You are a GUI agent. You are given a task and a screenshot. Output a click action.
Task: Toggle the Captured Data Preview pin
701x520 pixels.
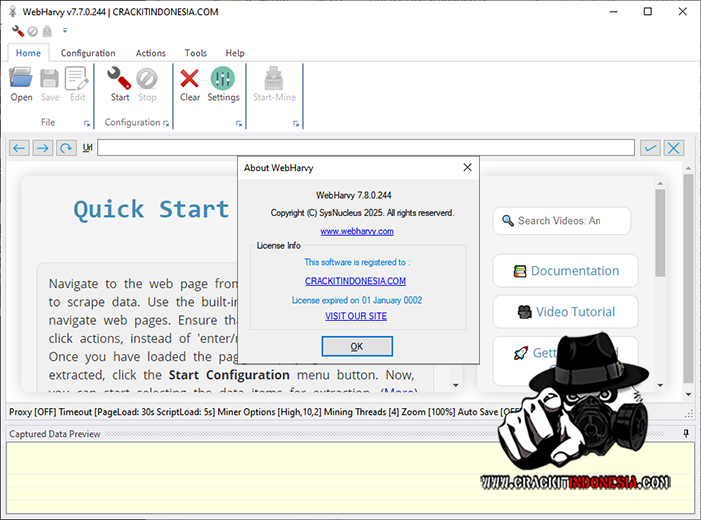686,433
